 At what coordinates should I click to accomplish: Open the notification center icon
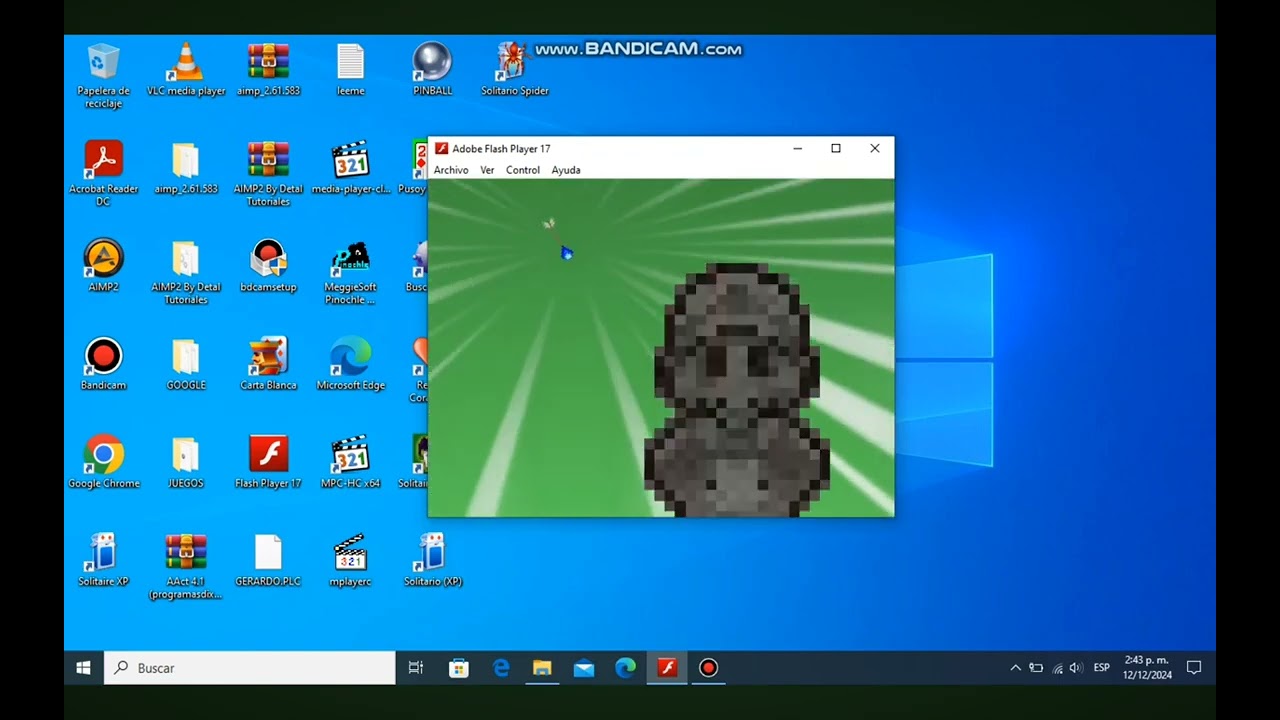[x=1194, y=668]
